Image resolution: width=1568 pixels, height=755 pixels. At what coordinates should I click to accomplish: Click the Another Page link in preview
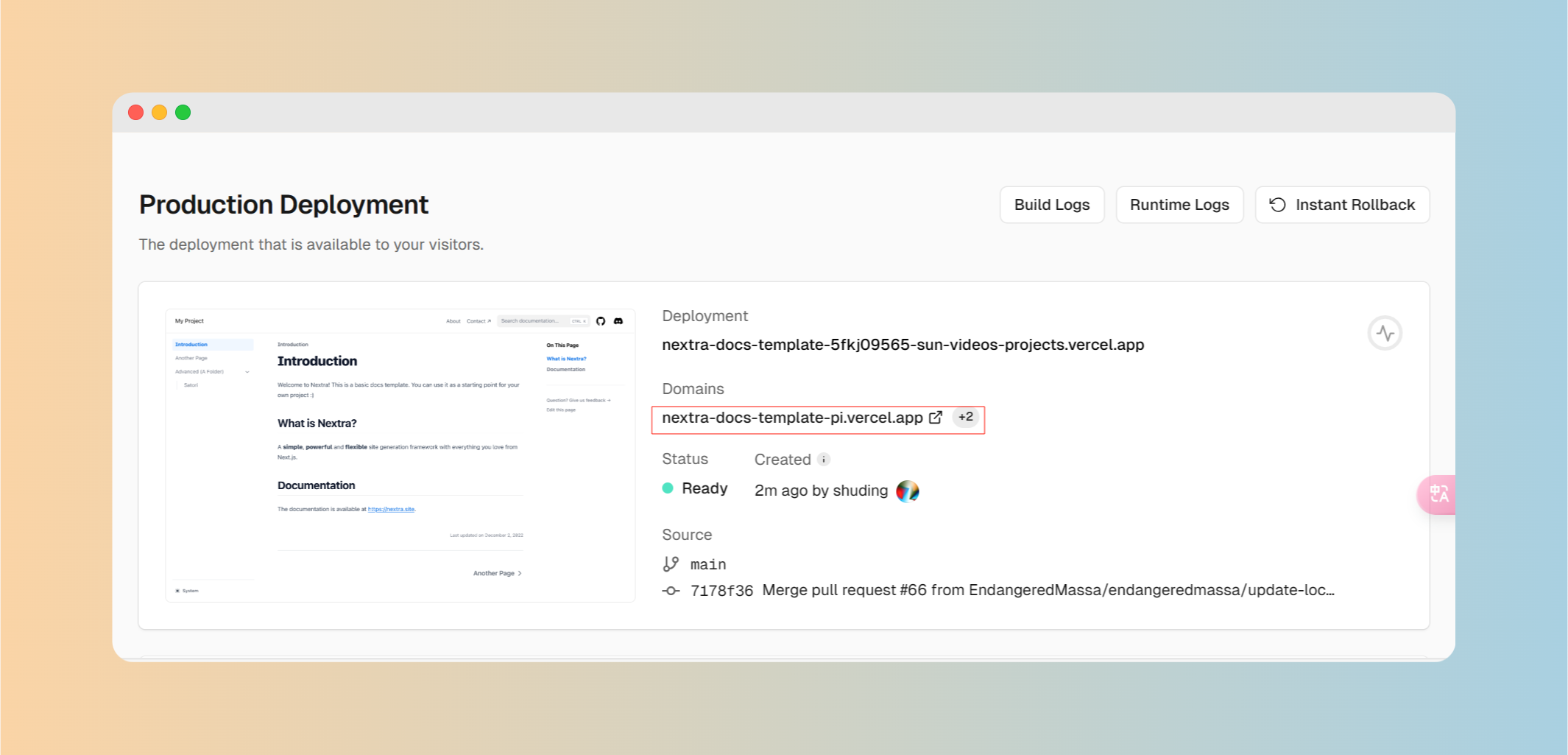[x=497, y=573]
